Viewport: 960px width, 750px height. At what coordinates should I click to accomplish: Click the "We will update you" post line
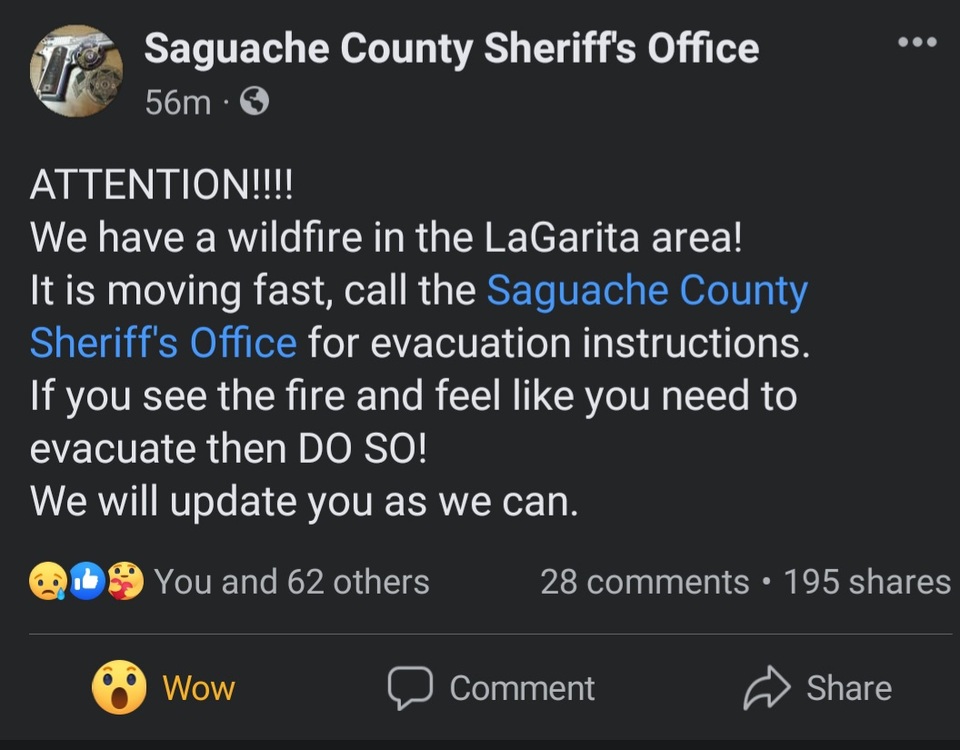coord(305,501)
